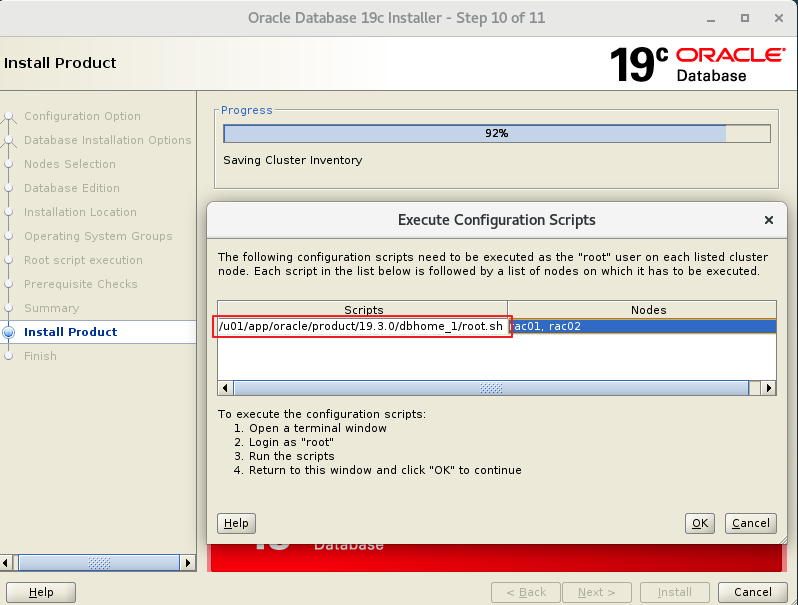The image size is (798, 605).
Task: Click the Saving Cluster Inventory status text
Action: click(293, 160)
